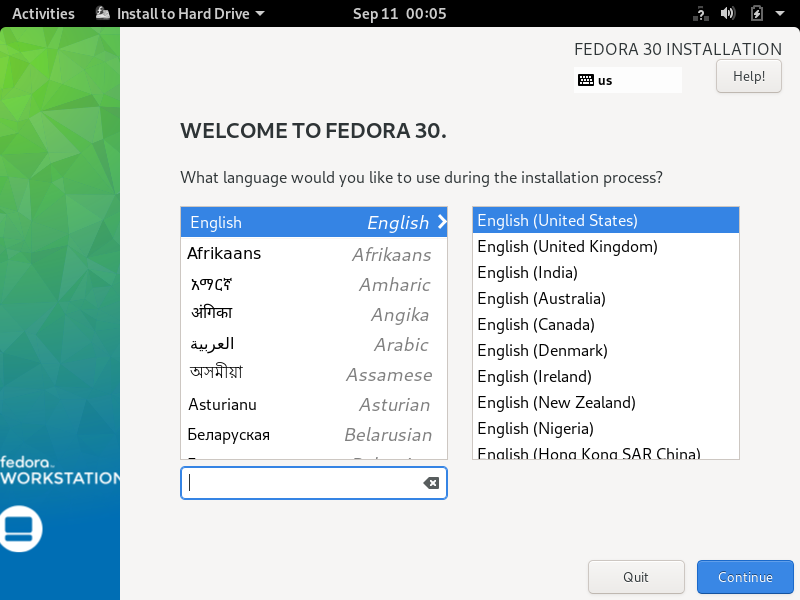Select Arabic in the language list
This screenshot has width=800, height=600.
(314, 344)
